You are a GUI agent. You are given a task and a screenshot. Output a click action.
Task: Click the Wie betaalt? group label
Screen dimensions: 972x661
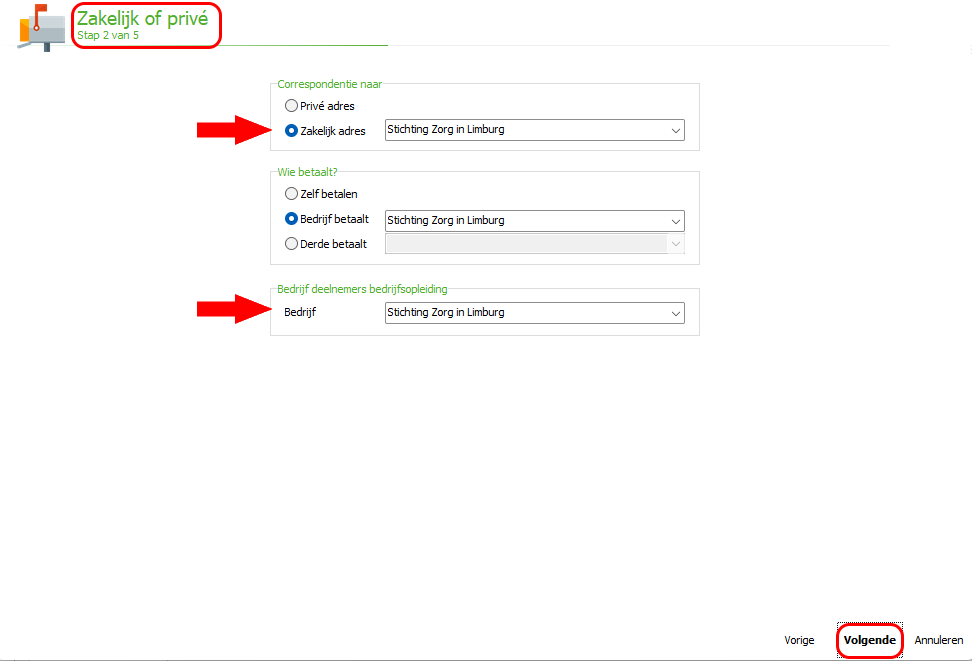[307, 172]
